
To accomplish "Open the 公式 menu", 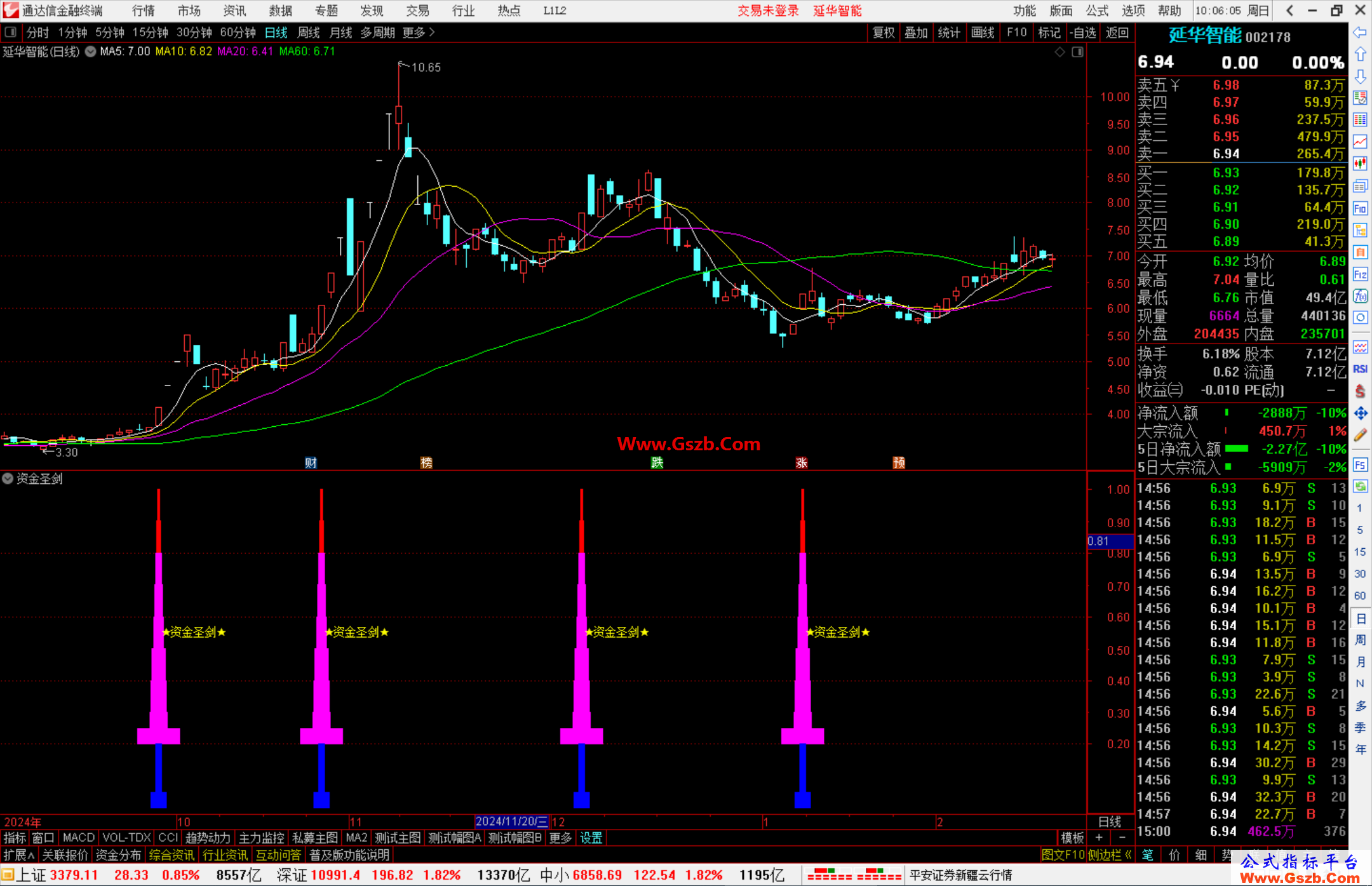I will click(1097, 11).
